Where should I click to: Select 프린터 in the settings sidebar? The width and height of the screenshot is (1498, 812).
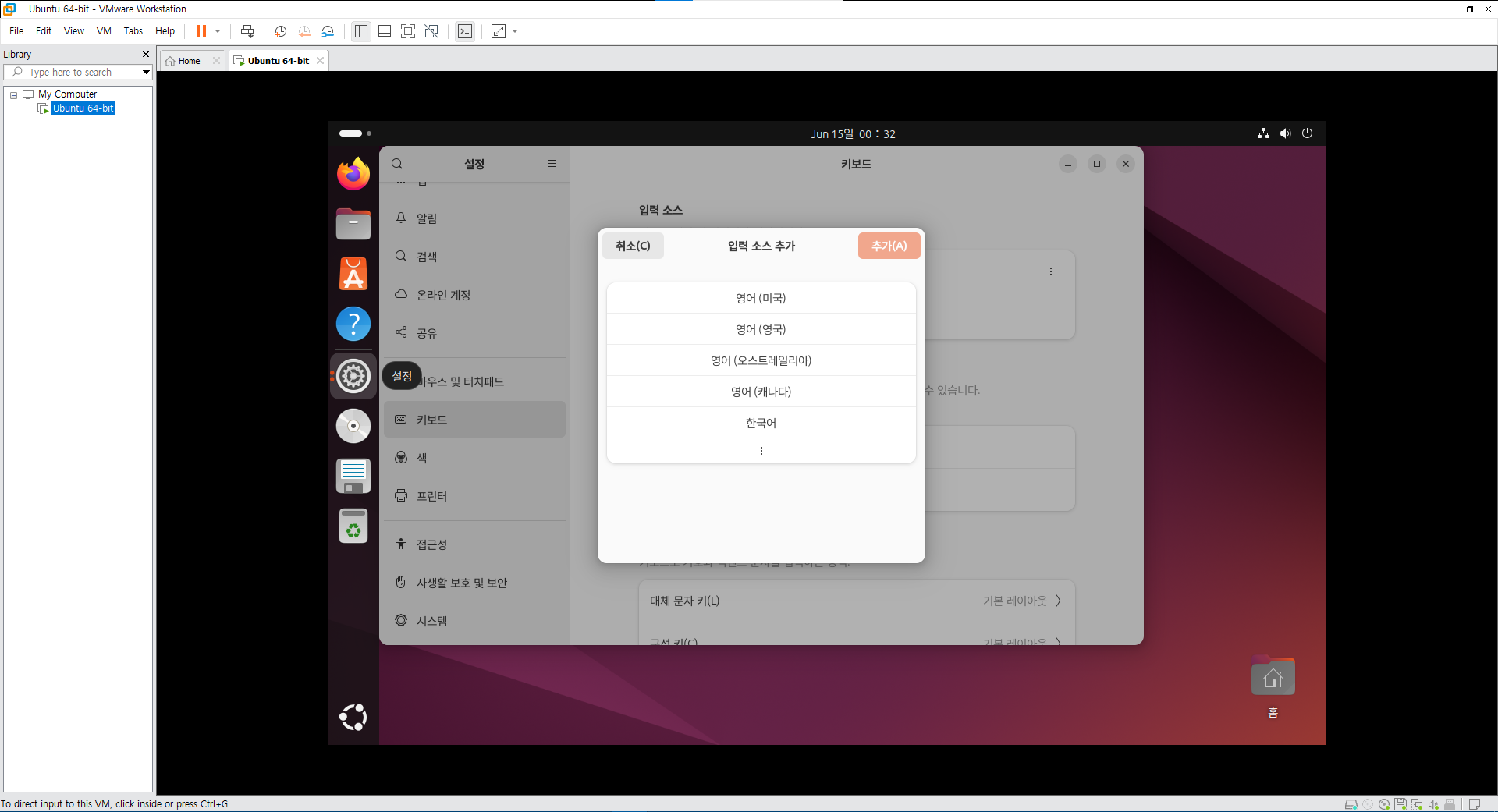[474, 496]
